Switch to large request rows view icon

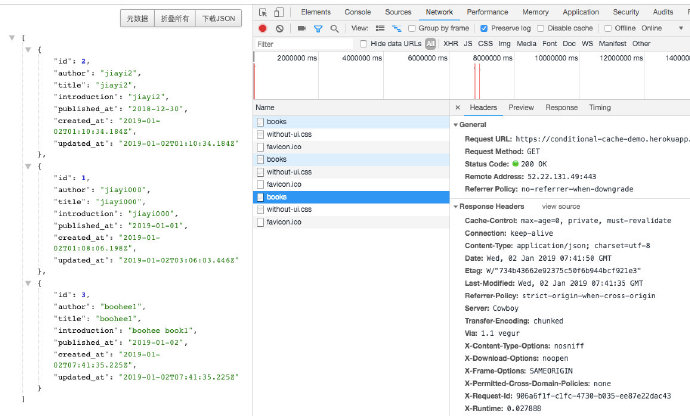pos(380,28)
